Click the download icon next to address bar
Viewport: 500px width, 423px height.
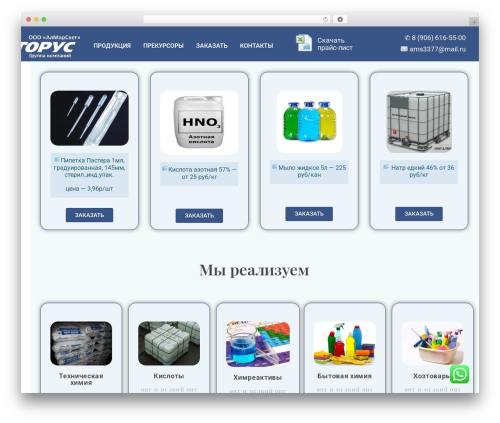point(340,19)
